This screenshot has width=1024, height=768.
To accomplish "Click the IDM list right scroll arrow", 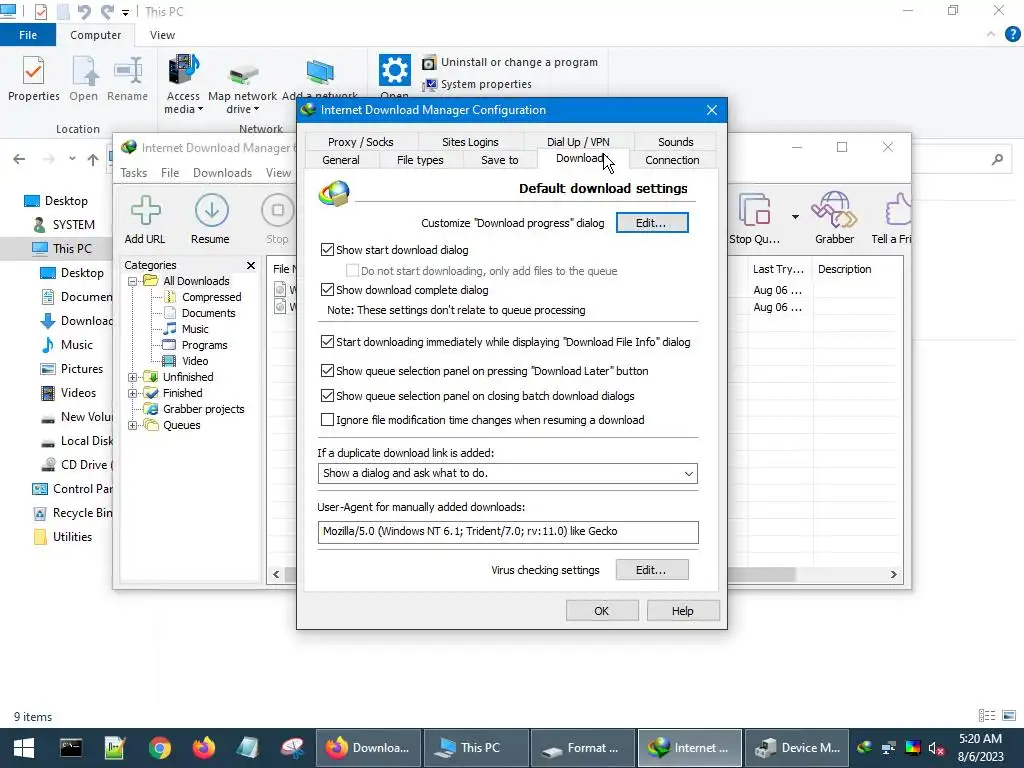I will [x=893, y=575].
